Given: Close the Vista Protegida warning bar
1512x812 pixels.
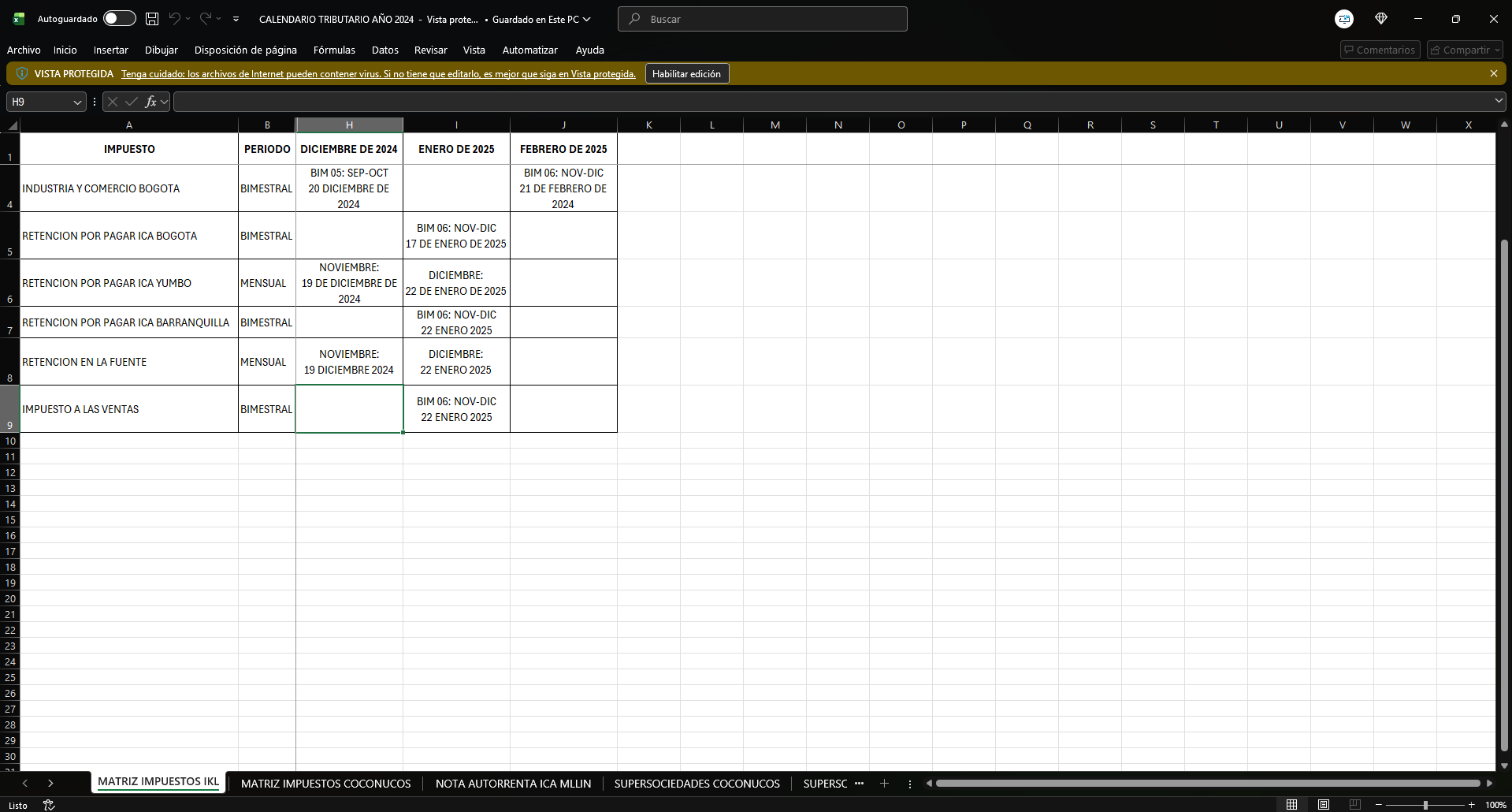Looking at the screenshot, I should coord(1493,73).
